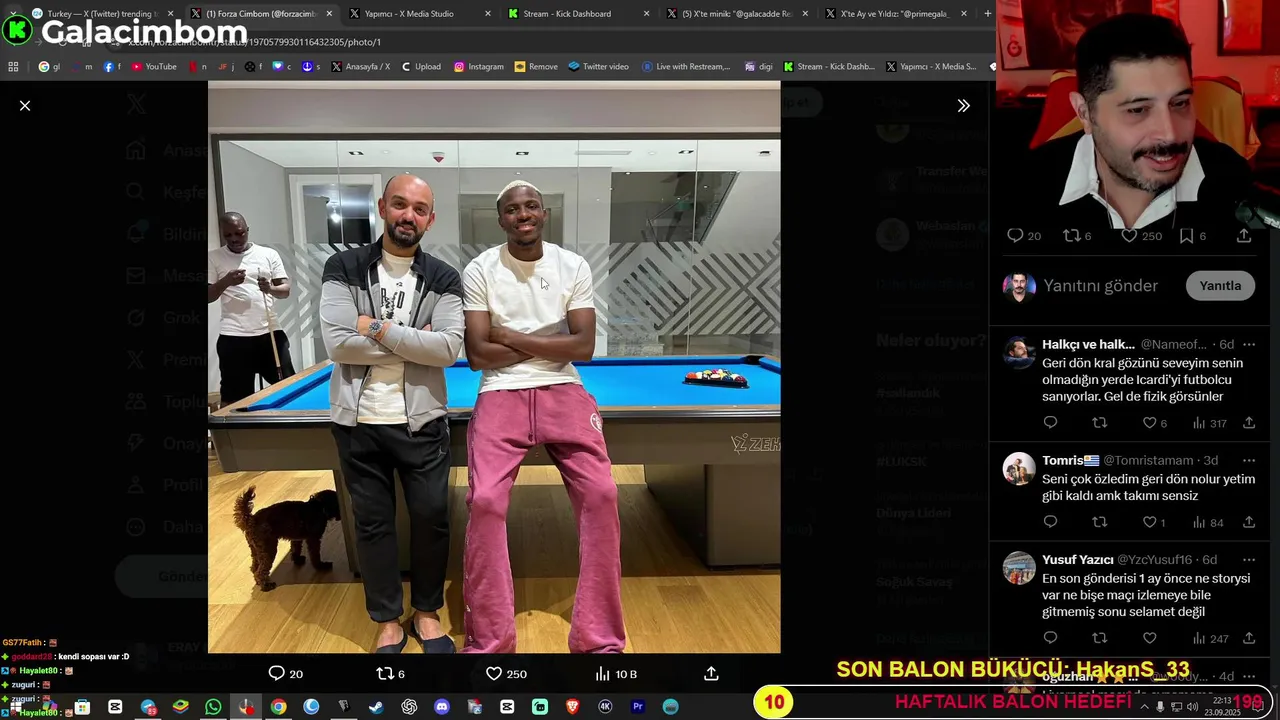The image size is (1280, 720).
Task: Open more options on the Yusuf Yazıcı reply
Action: (1249, 560)
